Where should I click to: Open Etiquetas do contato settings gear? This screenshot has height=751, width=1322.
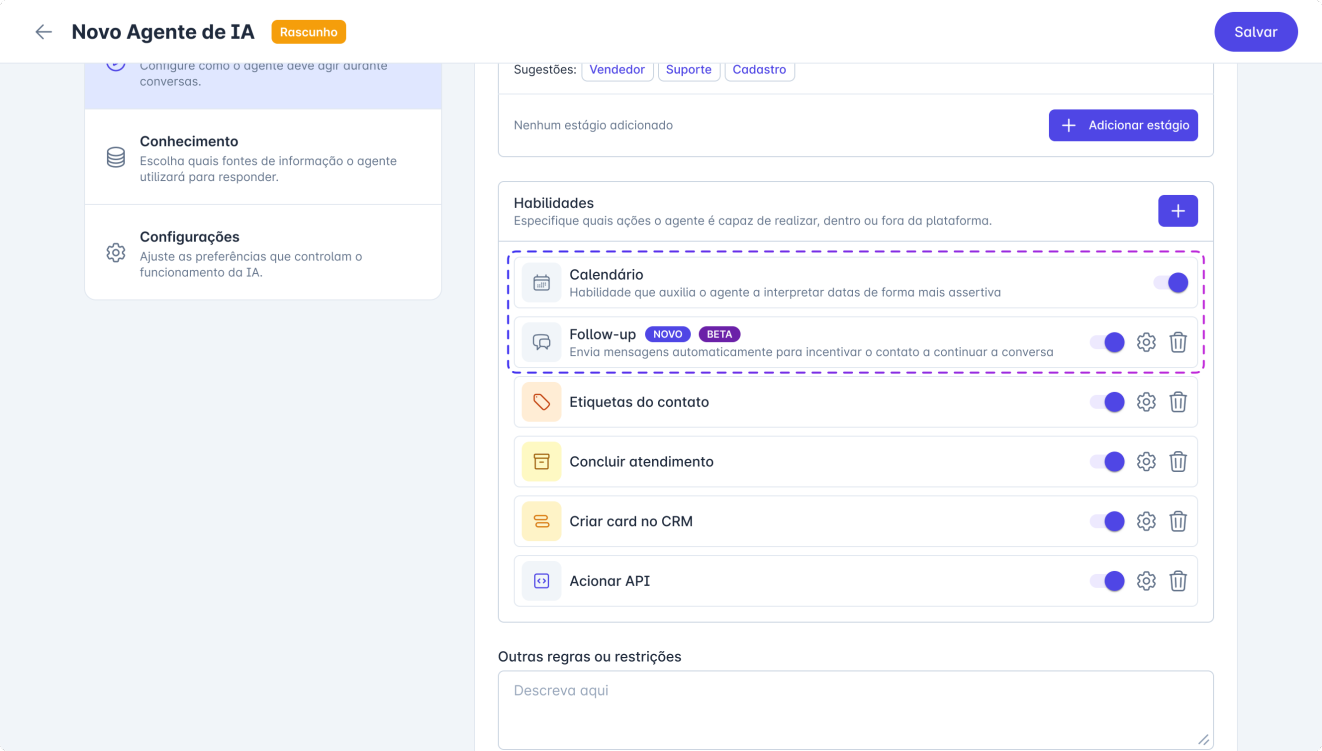tap(1146, 402)
